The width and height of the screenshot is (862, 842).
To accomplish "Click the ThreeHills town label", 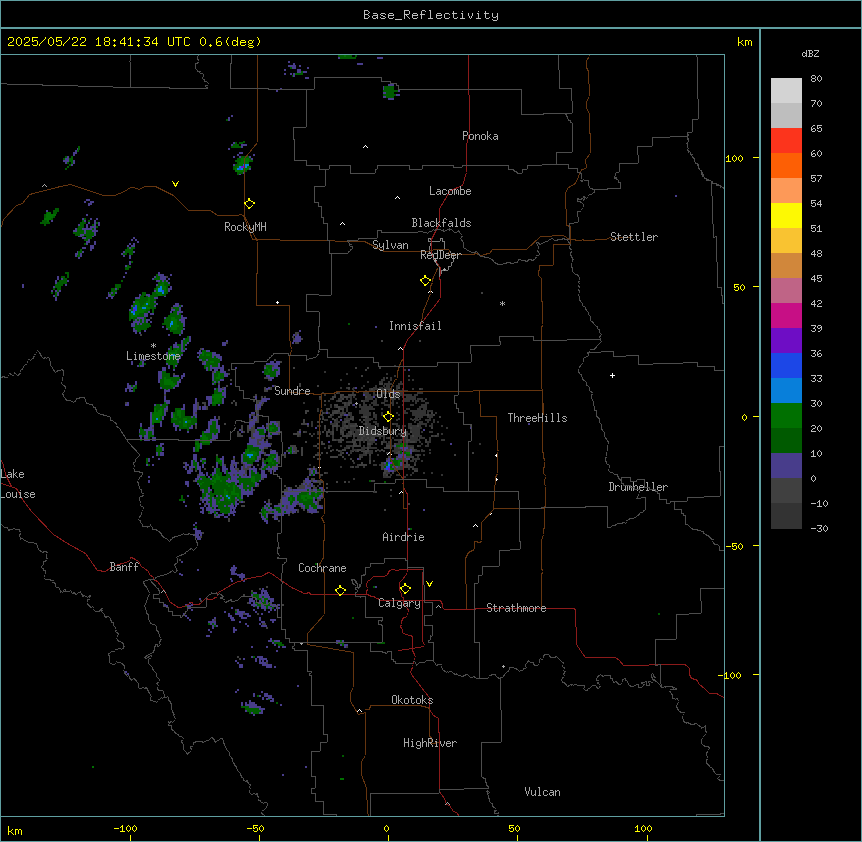I will coord(538,418).
